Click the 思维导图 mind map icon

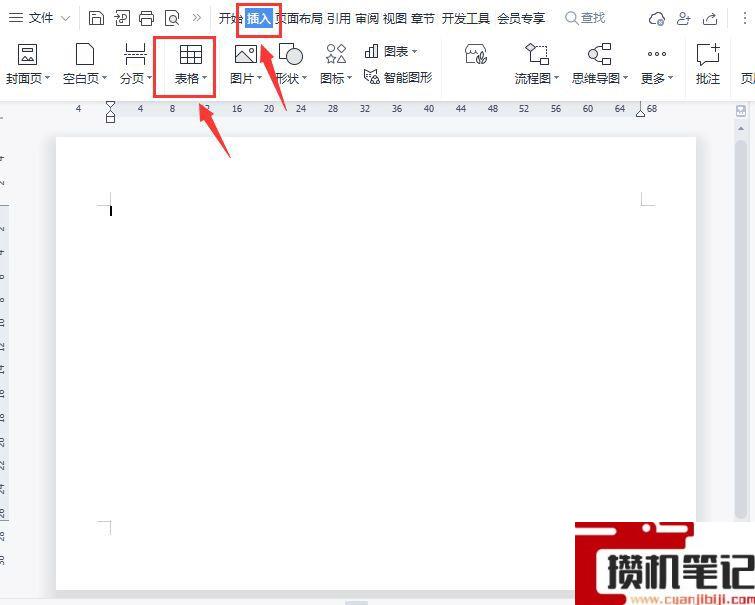600,54
